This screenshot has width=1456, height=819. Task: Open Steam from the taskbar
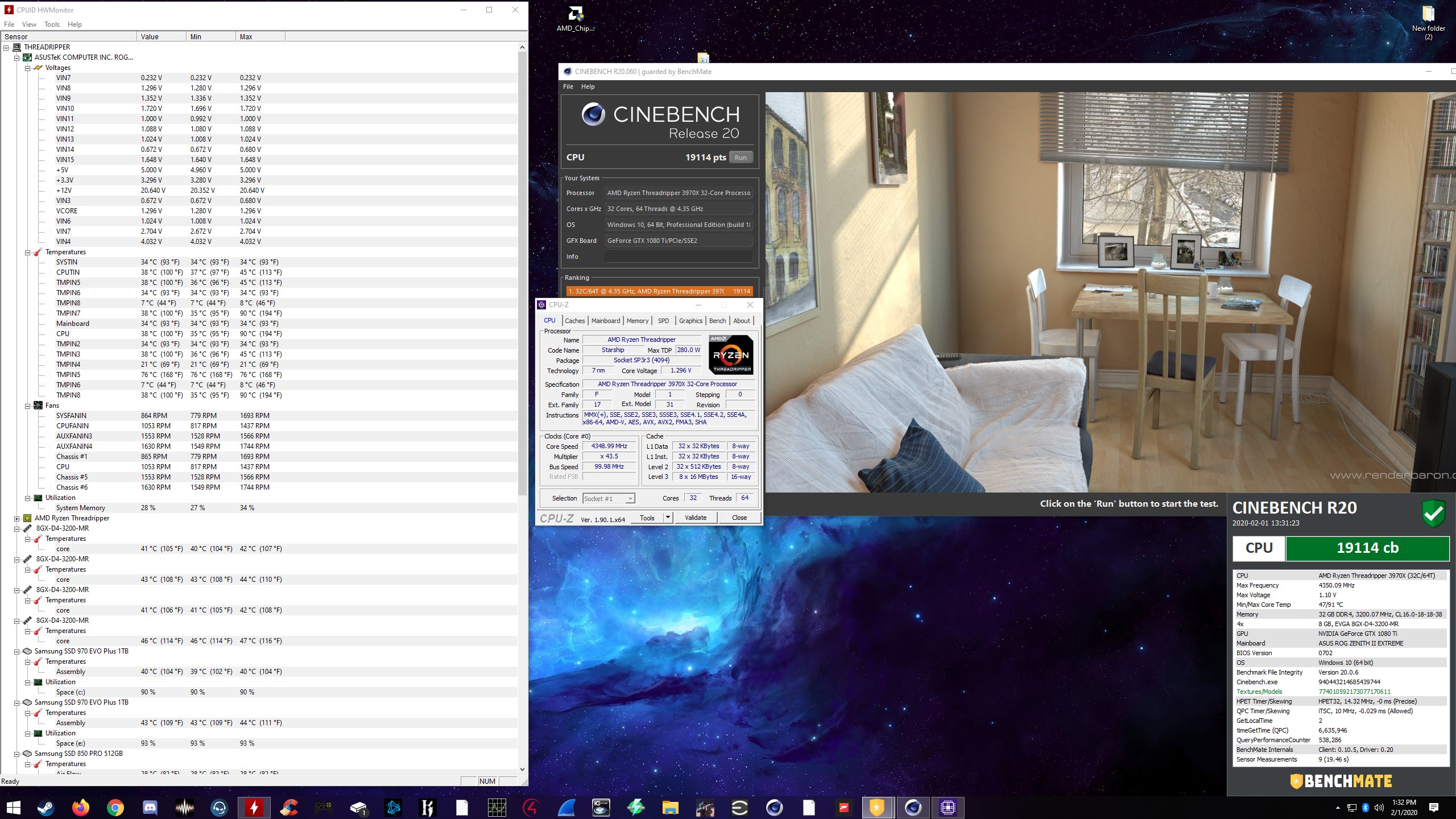(45, 807)
